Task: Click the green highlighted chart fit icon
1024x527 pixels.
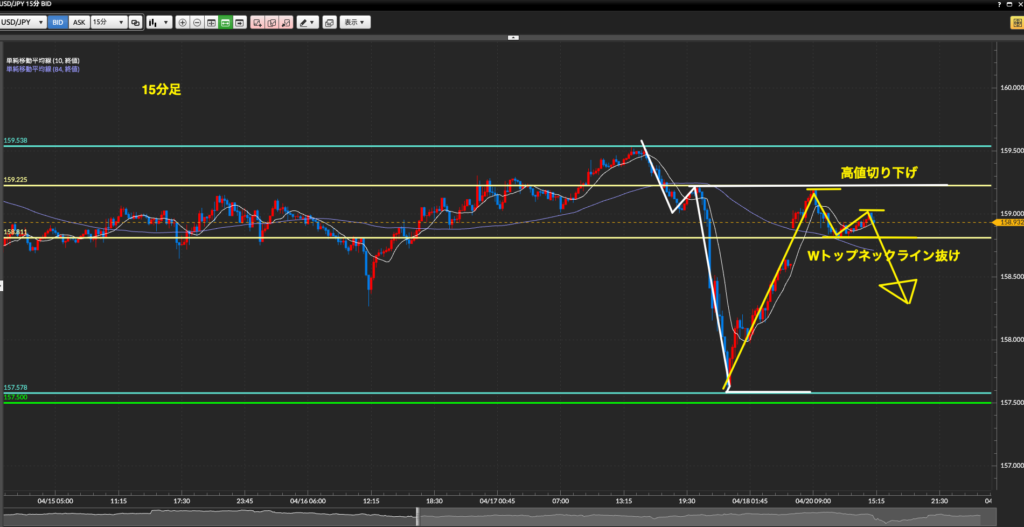Action: 226,22
